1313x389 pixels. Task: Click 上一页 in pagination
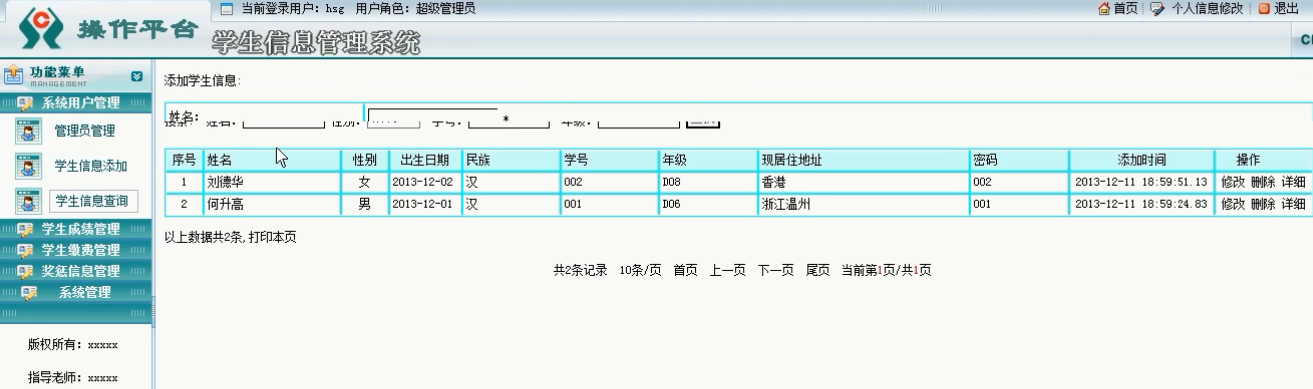[728, 270]
